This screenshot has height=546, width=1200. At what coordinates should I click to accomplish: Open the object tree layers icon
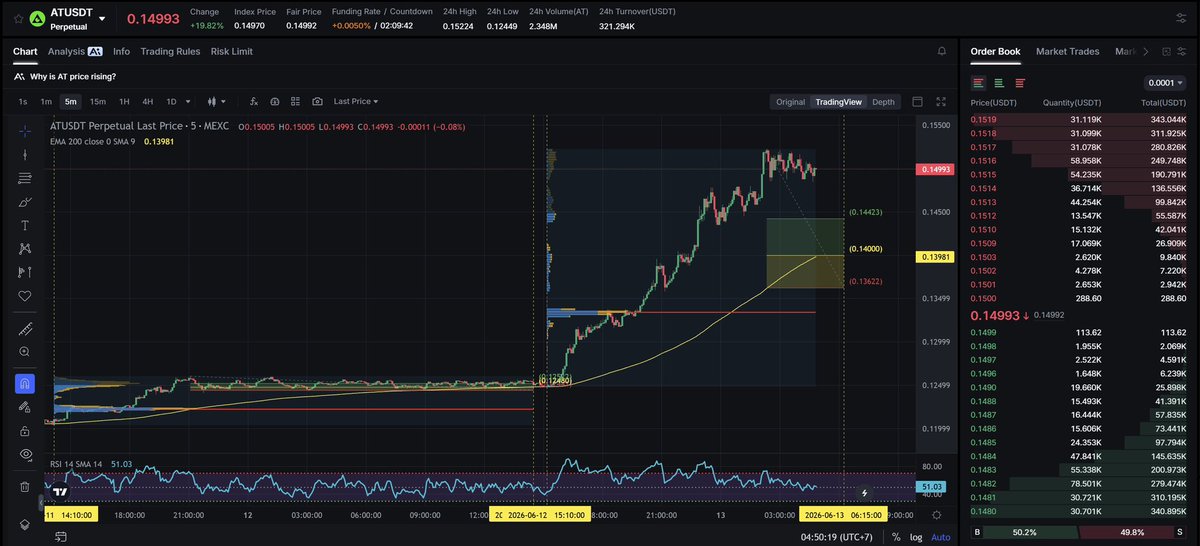coord(25,524)
